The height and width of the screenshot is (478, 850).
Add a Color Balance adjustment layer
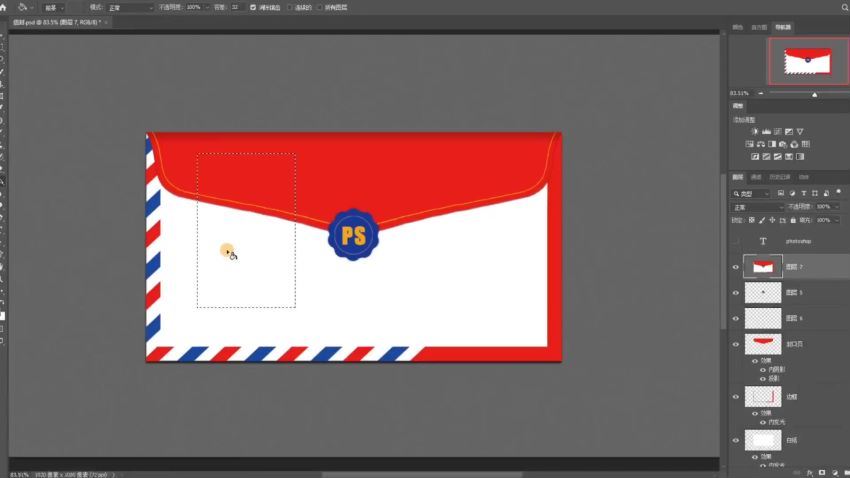[x=761, y=144]
